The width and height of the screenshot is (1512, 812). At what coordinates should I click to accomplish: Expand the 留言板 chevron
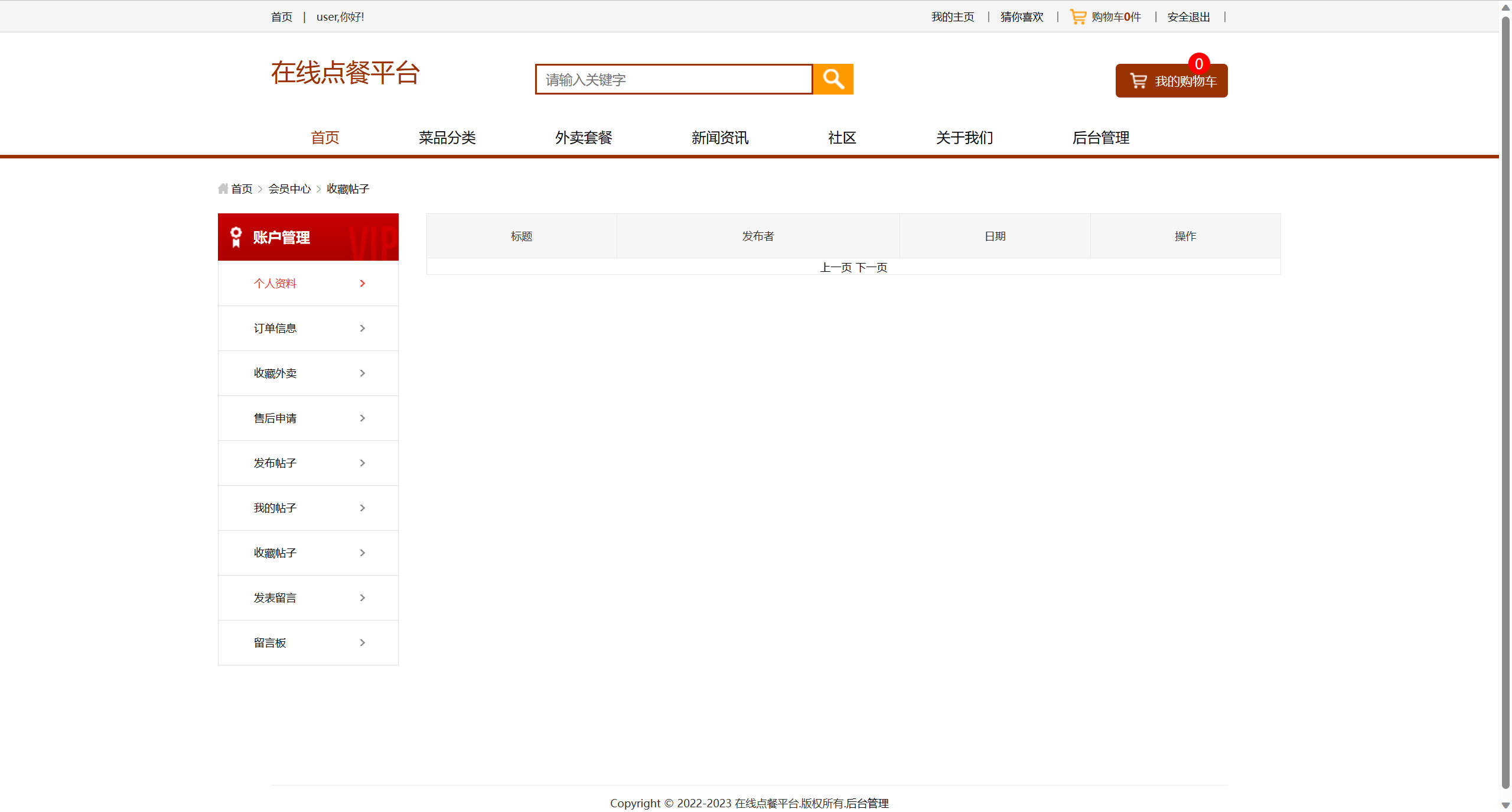point(362,642)
